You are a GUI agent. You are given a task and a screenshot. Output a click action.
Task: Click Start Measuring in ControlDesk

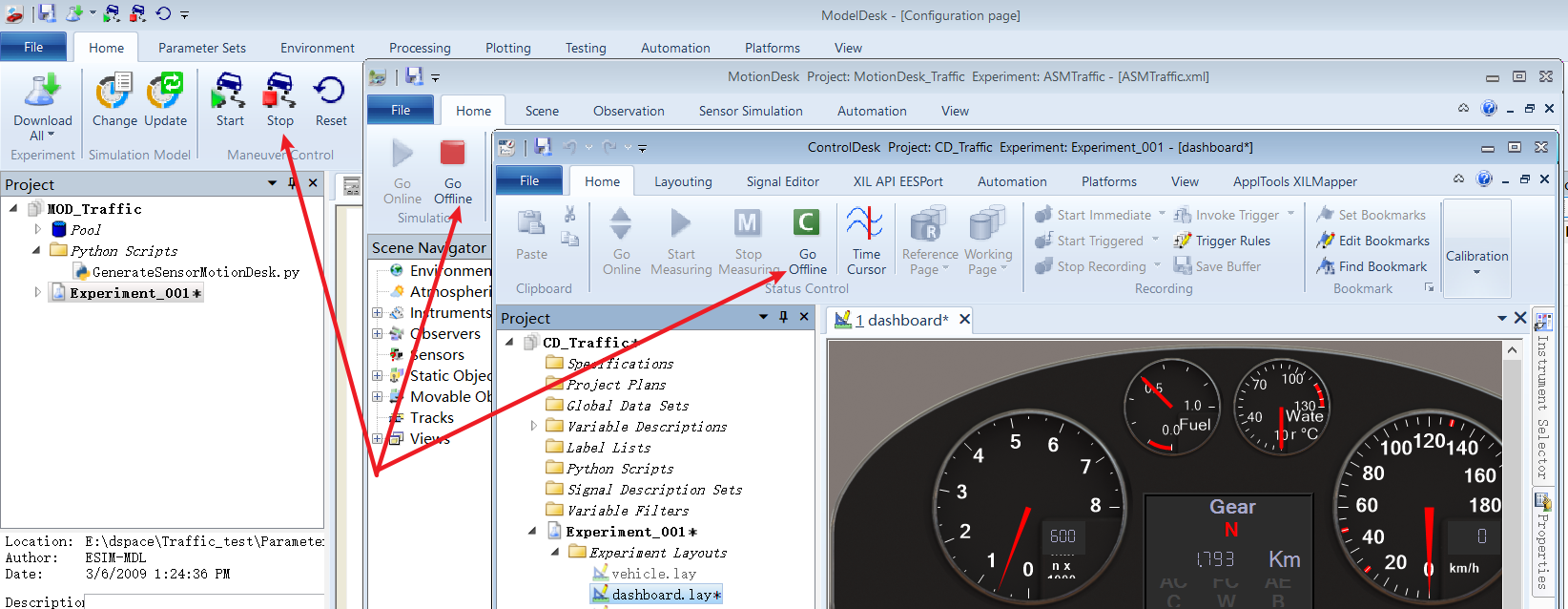point(681,241)
